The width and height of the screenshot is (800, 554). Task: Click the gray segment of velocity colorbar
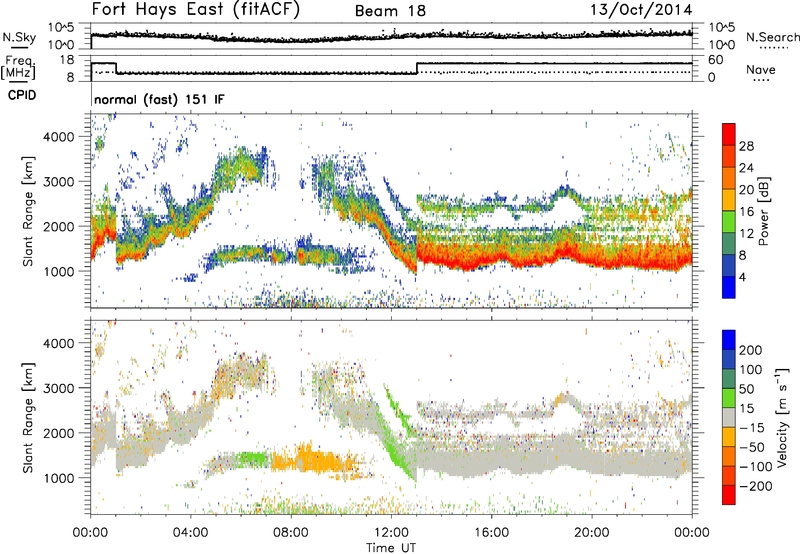click(x=729, y=417)
